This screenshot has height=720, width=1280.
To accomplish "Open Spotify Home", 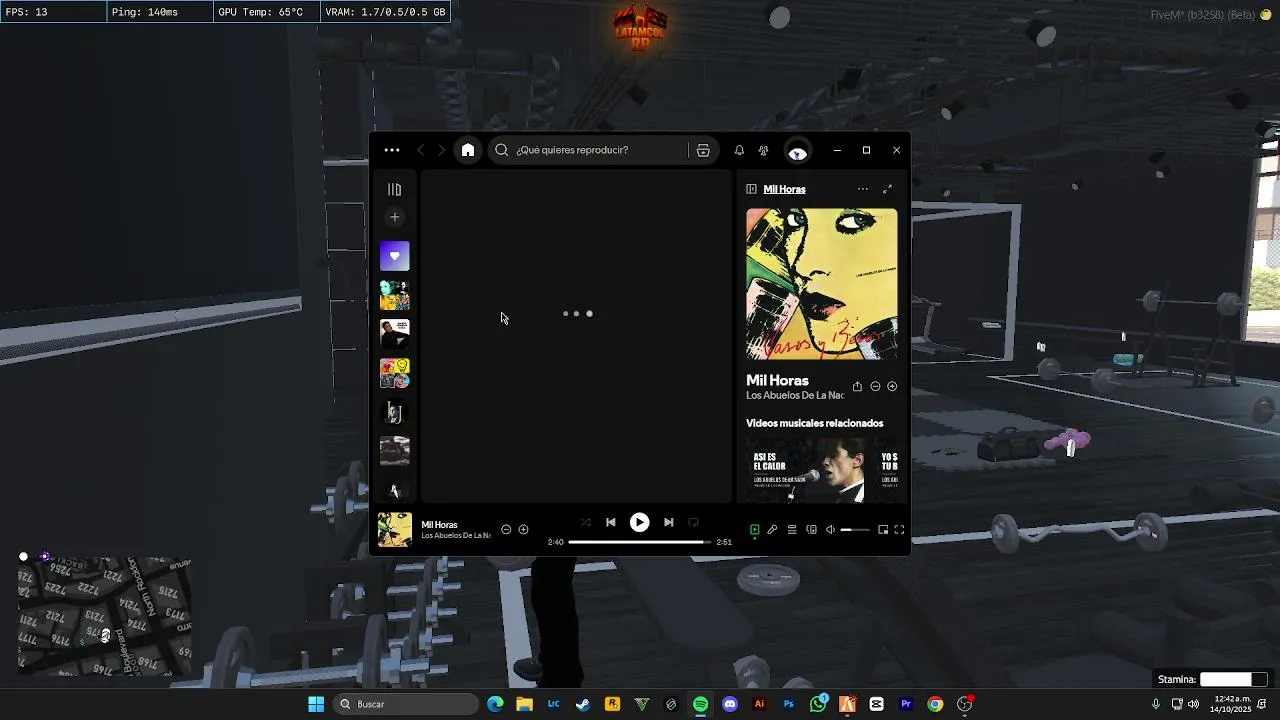I will click(468, 150).
